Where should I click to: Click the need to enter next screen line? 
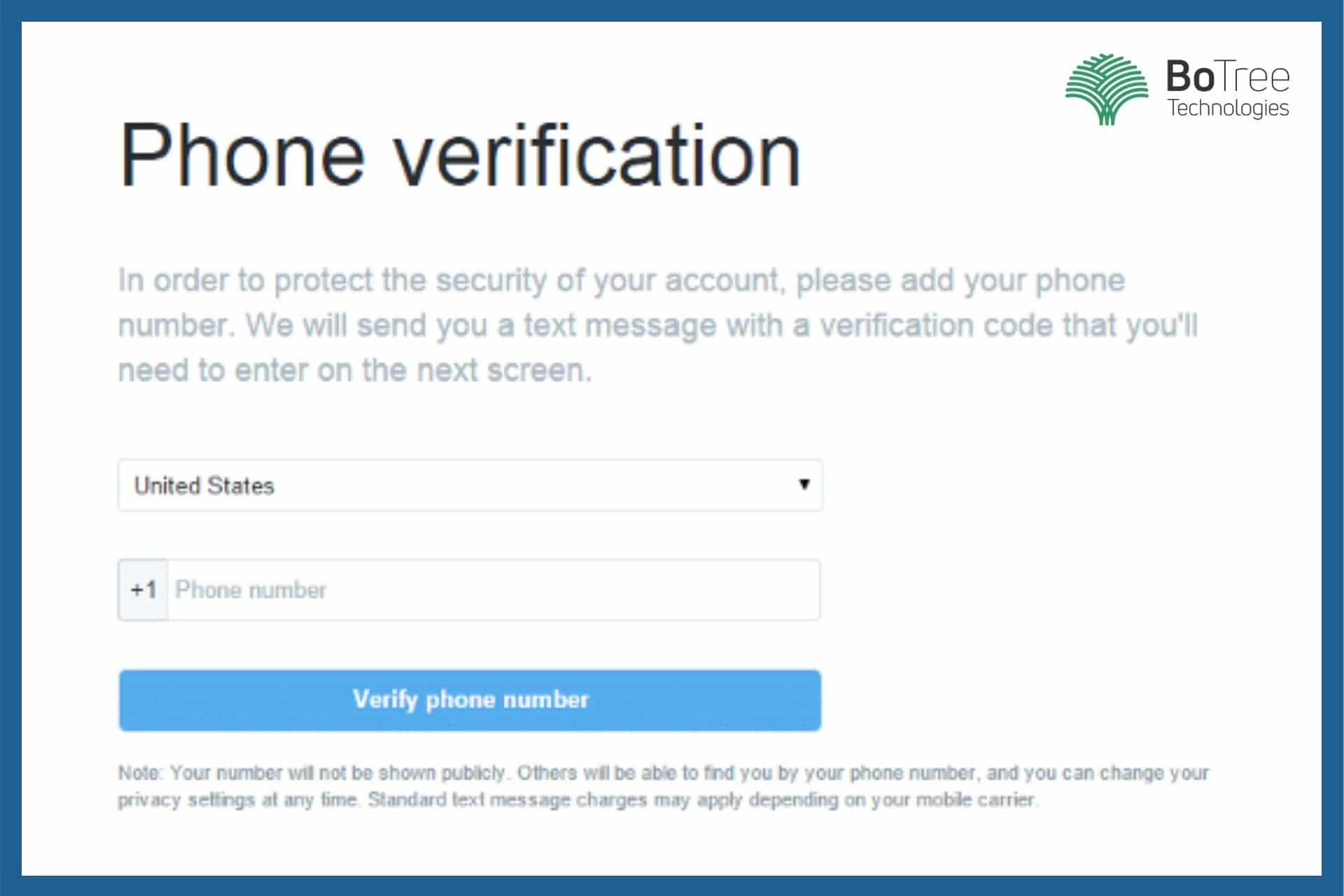(355, 370)
